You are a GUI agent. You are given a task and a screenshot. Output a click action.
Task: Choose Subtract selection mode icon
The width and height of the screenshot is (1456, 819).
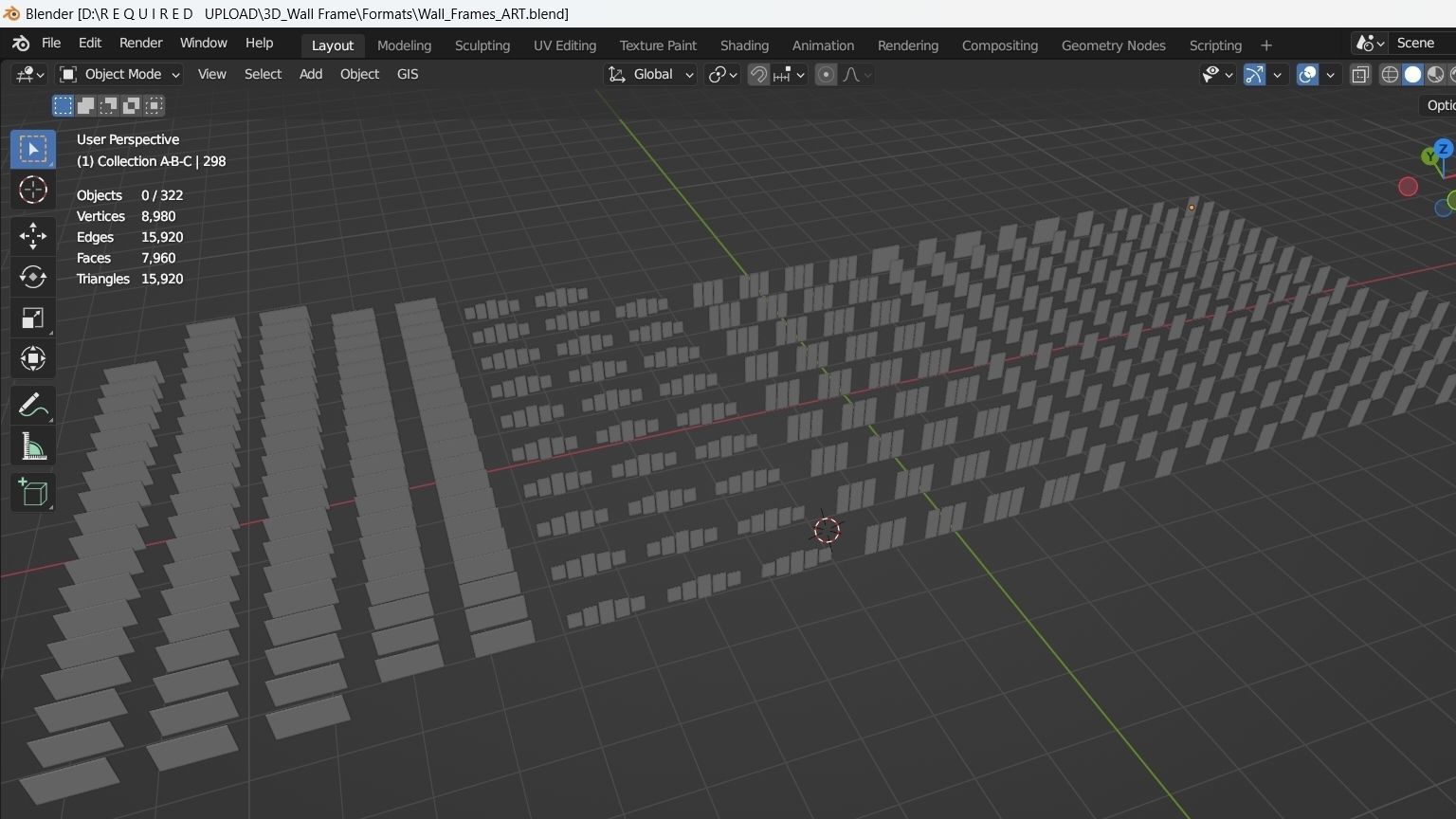pyautogui.click(x=109, y=105)
